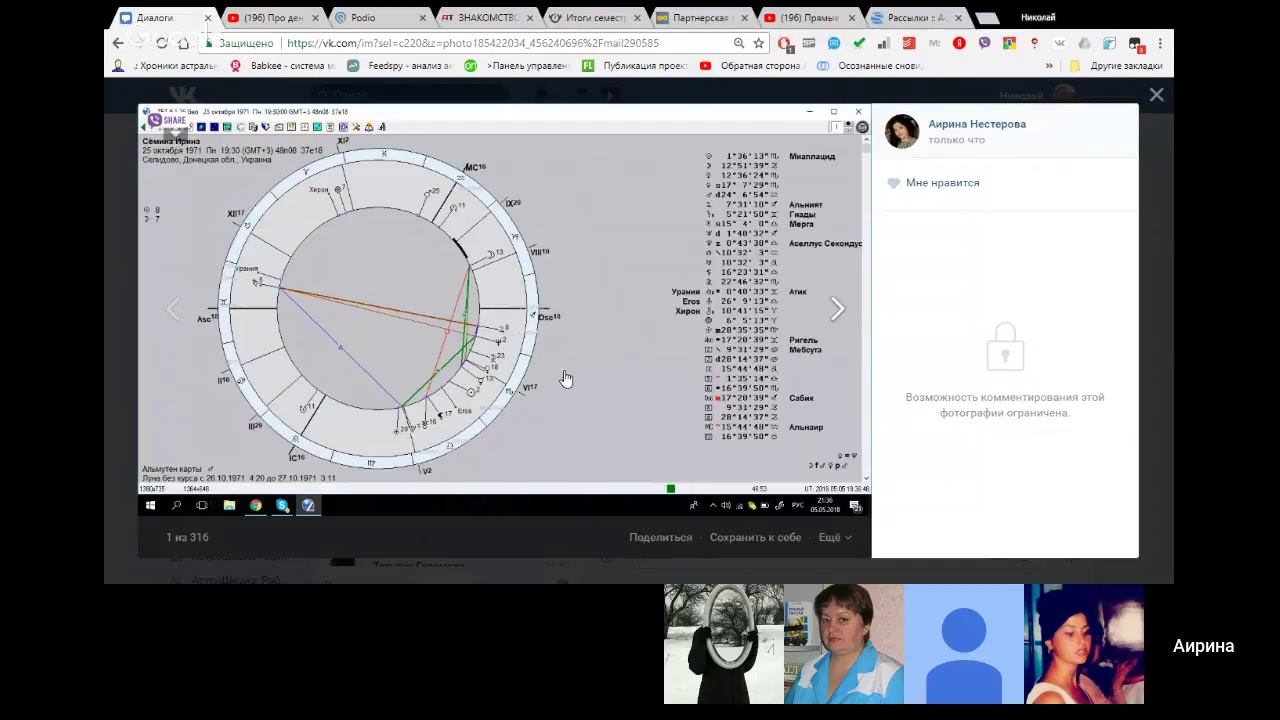Click the green status bar indicator
The height and width of the screenshot is (720, 1280).
[670, 488]
